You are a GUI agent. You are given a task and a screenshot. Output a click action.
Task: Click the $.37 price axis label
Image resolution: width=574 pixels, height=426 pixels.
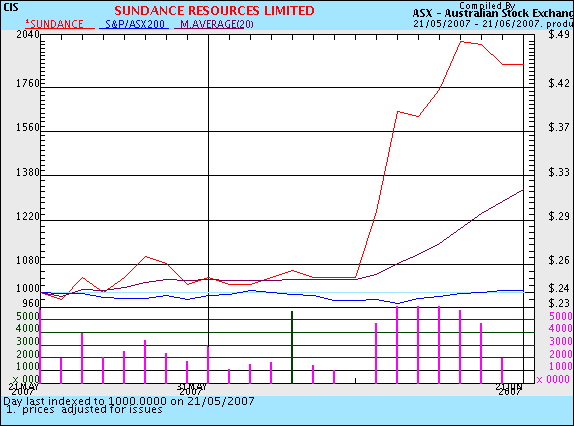559,127
